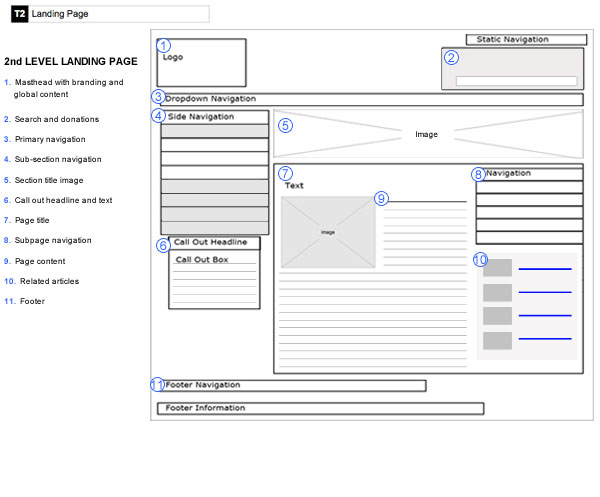Image resolution: width=600 pixels, height=497 pixels.
Task: Click the Footer Navigation bar
Action: coord(293,385)
